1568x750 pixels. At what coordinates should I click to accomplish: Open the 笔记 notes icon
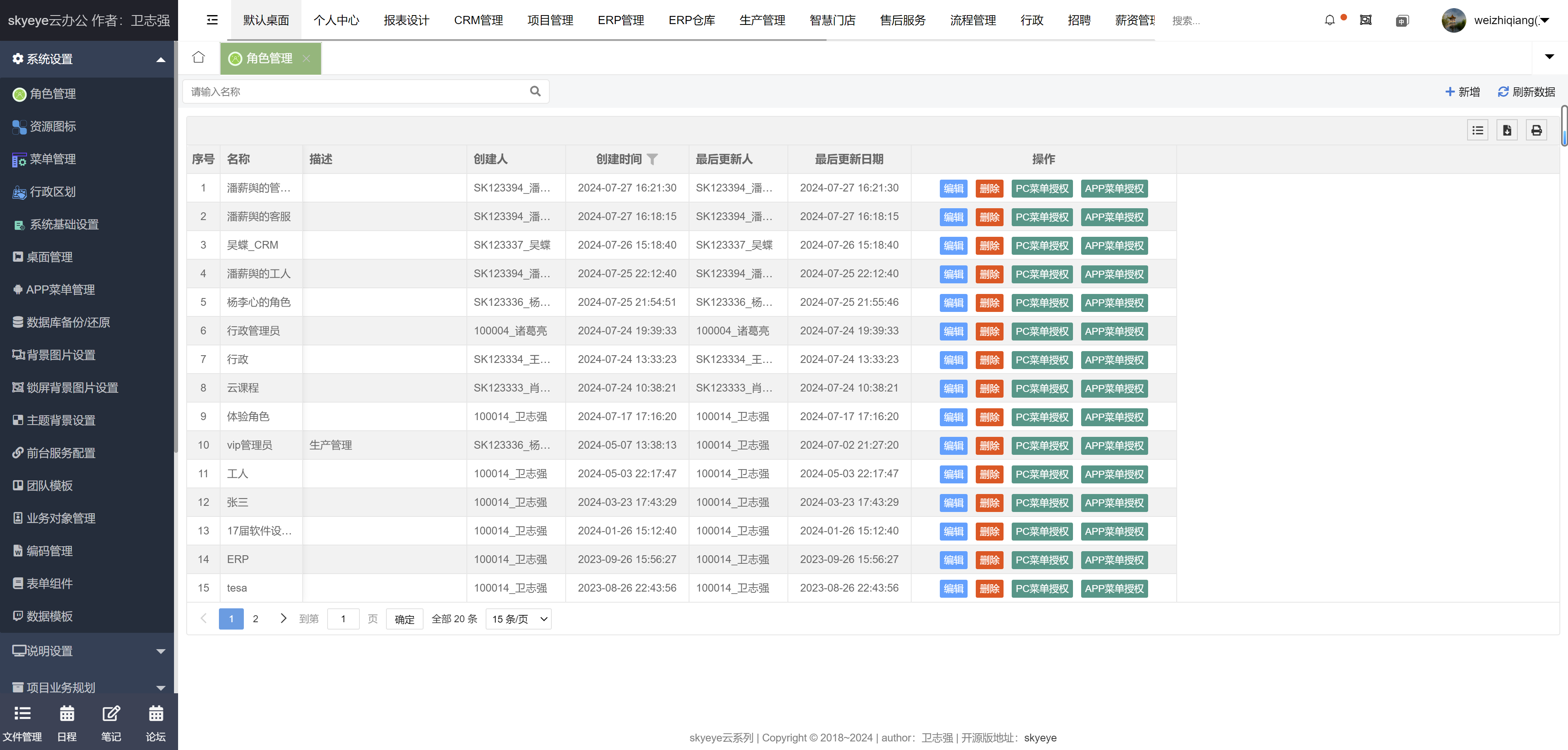click(x=111, y=714)
